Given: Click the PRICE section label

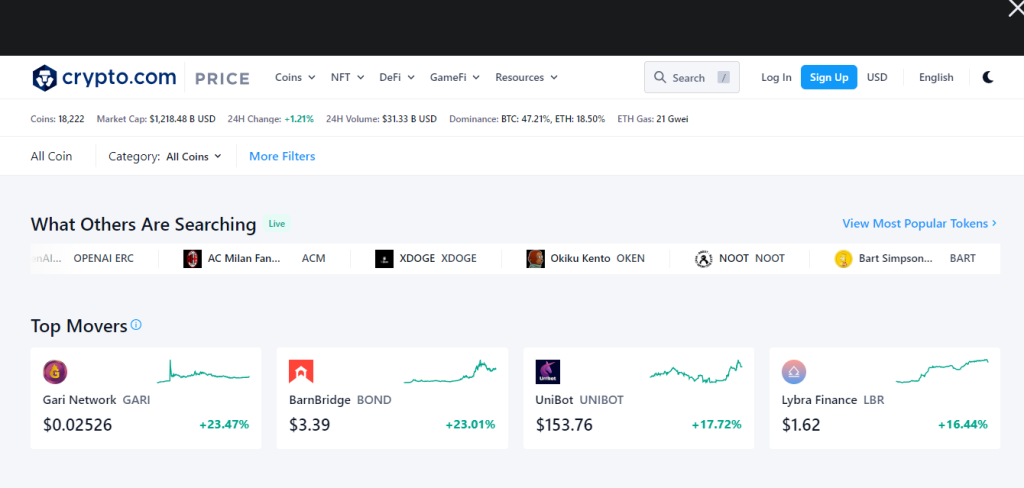Looking at the screenshot, I should coord(223,79).
